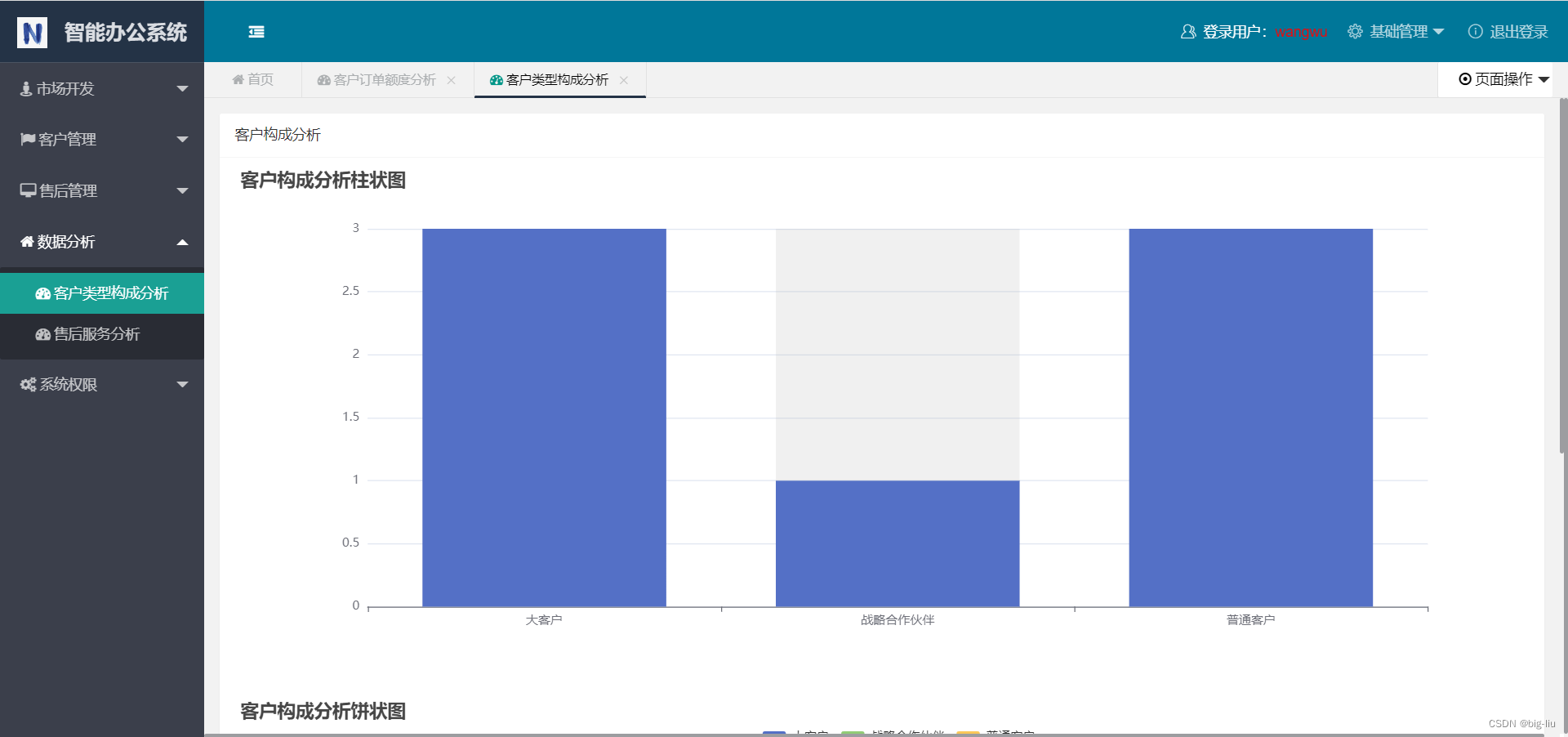Viewport: 1568px width, 737px height.
Task: Click the 客户构成分析饼状图 heading
Action: tap(323, 711)
